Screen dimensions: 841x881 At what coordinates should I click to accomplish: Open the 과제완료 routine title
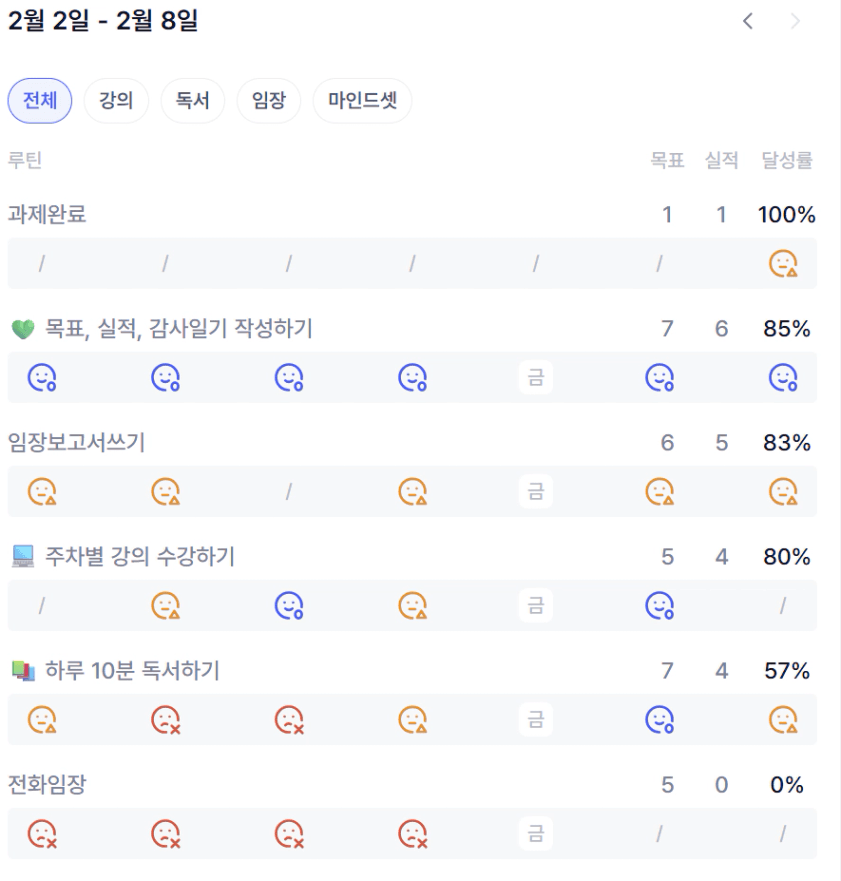pyautogui.click(x=47, y=215)
